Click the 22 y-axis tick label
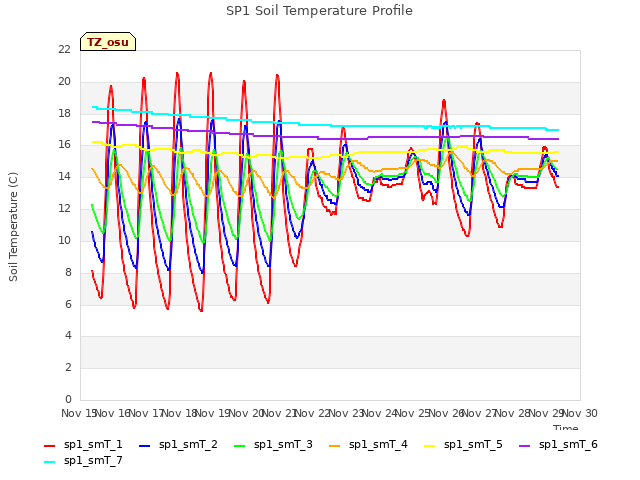The width and height of the screenshot is (640, 480). pos(64,49)
